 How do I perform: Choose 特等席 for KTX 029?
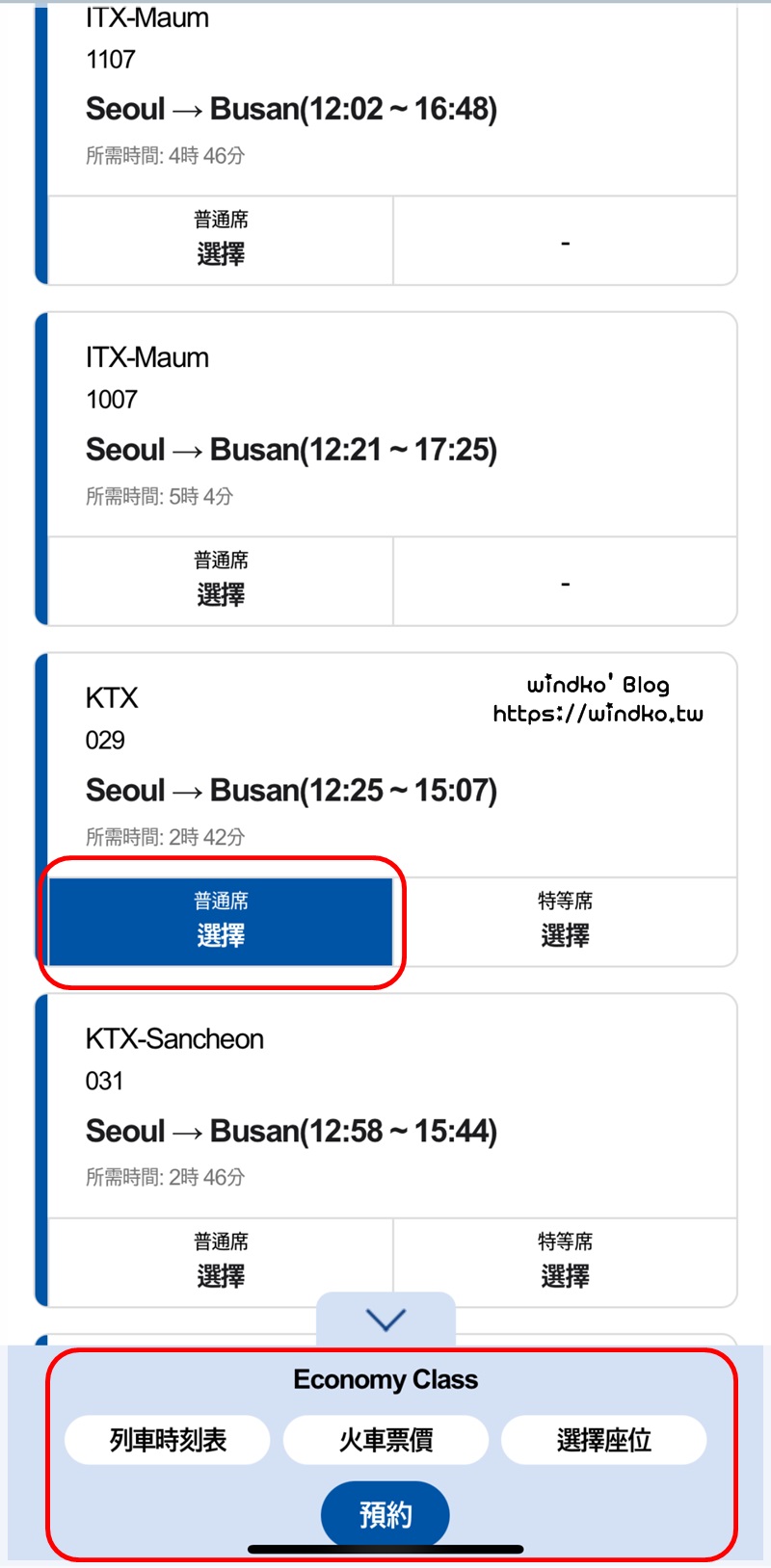pos(565,922)
